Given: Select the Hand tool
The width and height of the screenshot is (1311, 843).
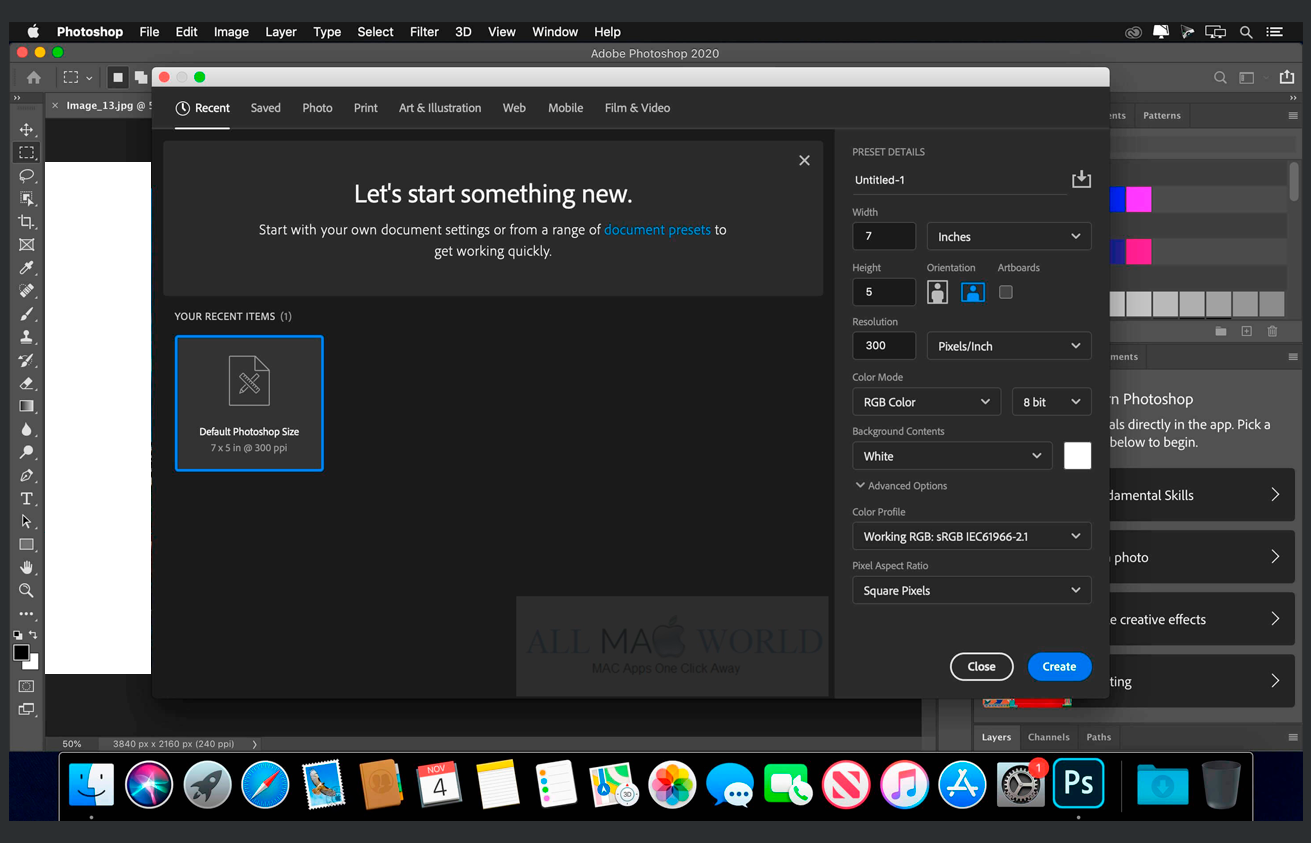Looking at the screenshot, I should point(27,568).
